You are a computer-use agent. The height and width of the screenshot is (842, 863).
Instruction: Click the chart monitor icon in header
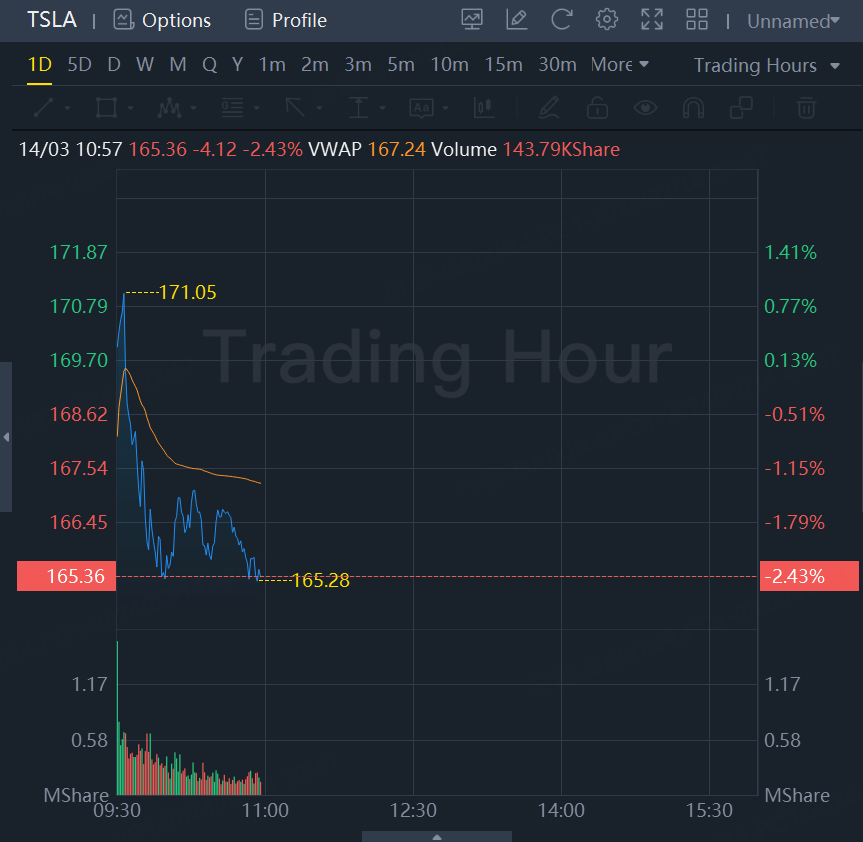point(472,20)
